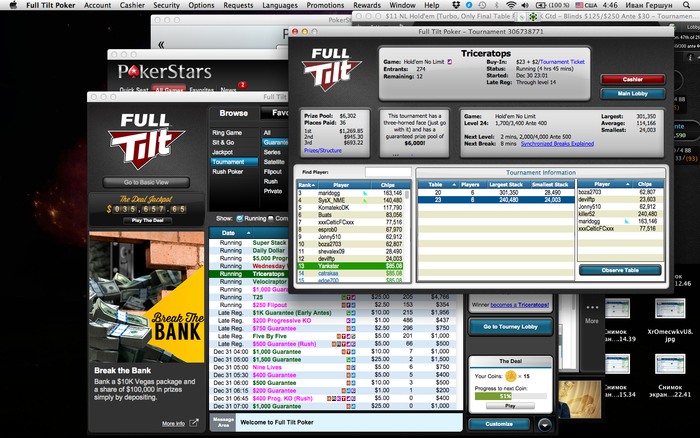Open the Apple menu
The height and width of the screenshot is (438, 700).
pyautogui.click(x=13, y=5)
